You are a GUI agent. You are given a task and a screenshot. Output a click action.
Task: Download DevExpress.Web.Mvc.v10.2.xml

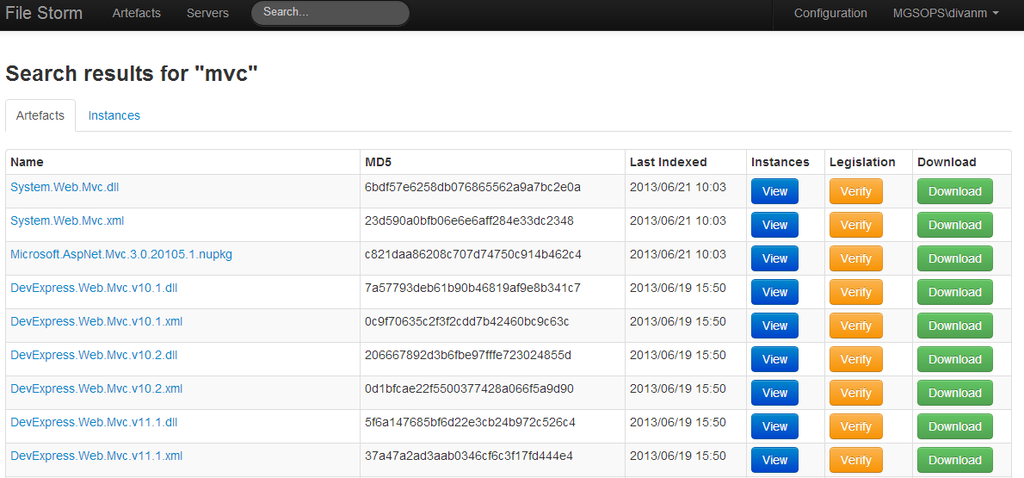tap(955, 393)
